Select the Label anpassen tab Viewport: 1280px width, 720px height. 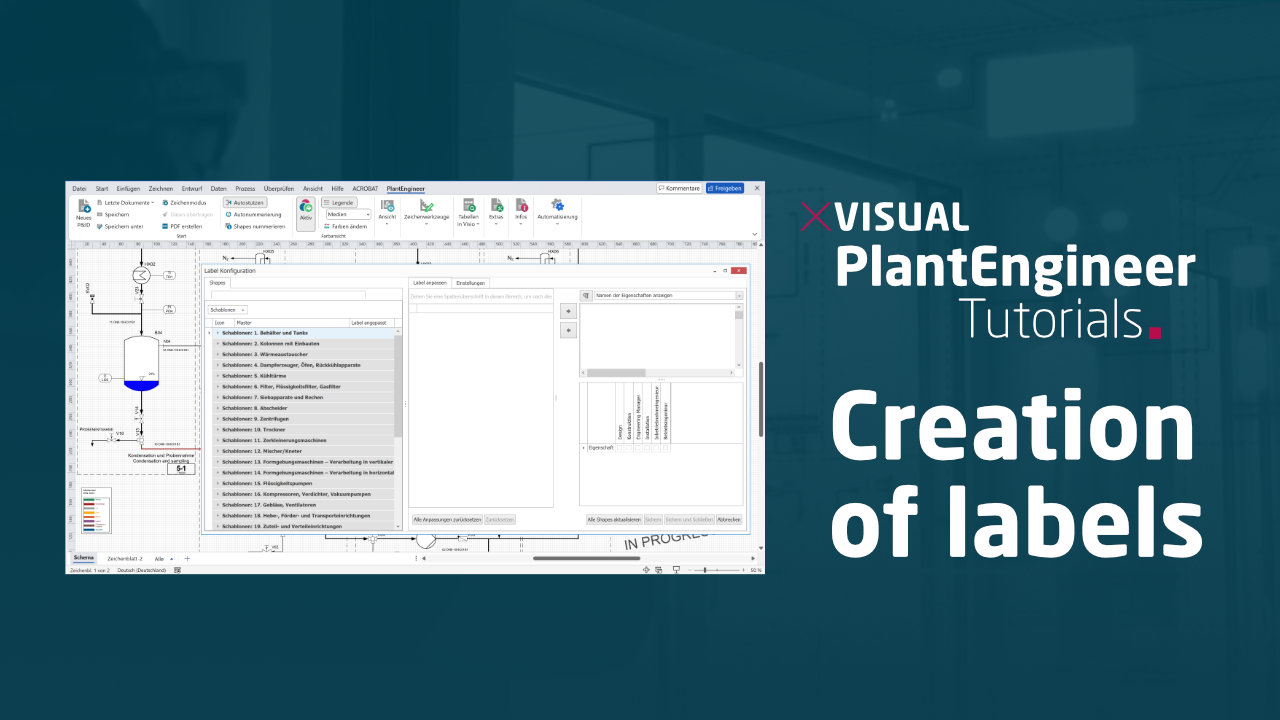[431, 283]
